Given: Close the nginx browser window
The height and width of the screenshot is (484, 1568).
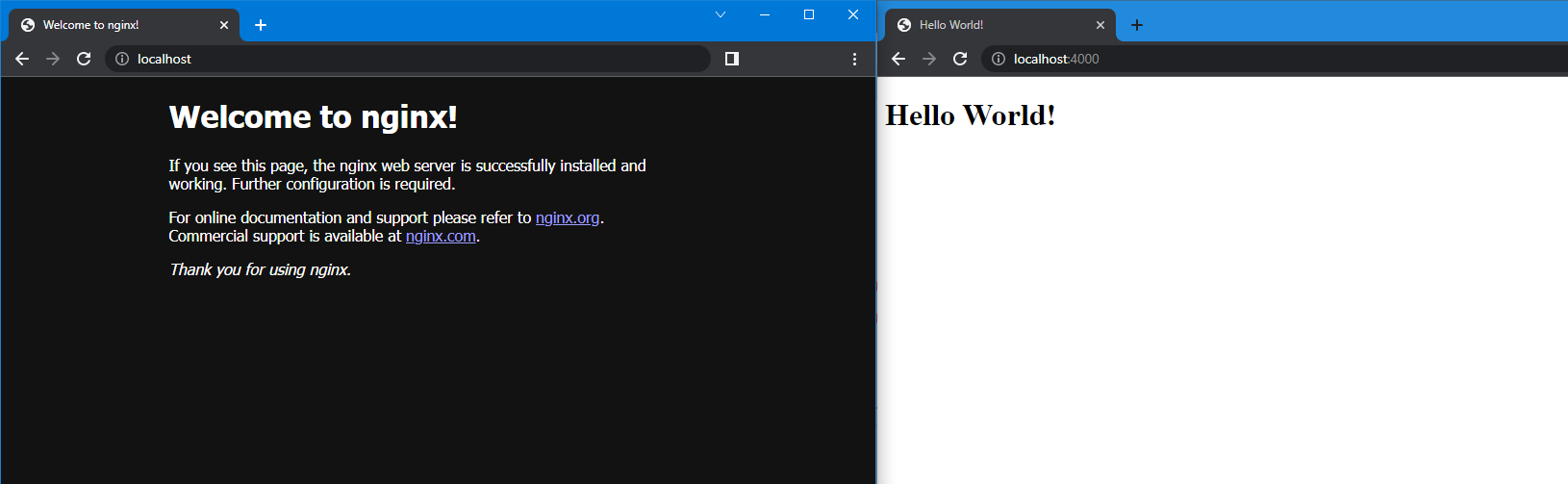Looking at the screenshot, I should pyautogui.click(x=853, y=14).
